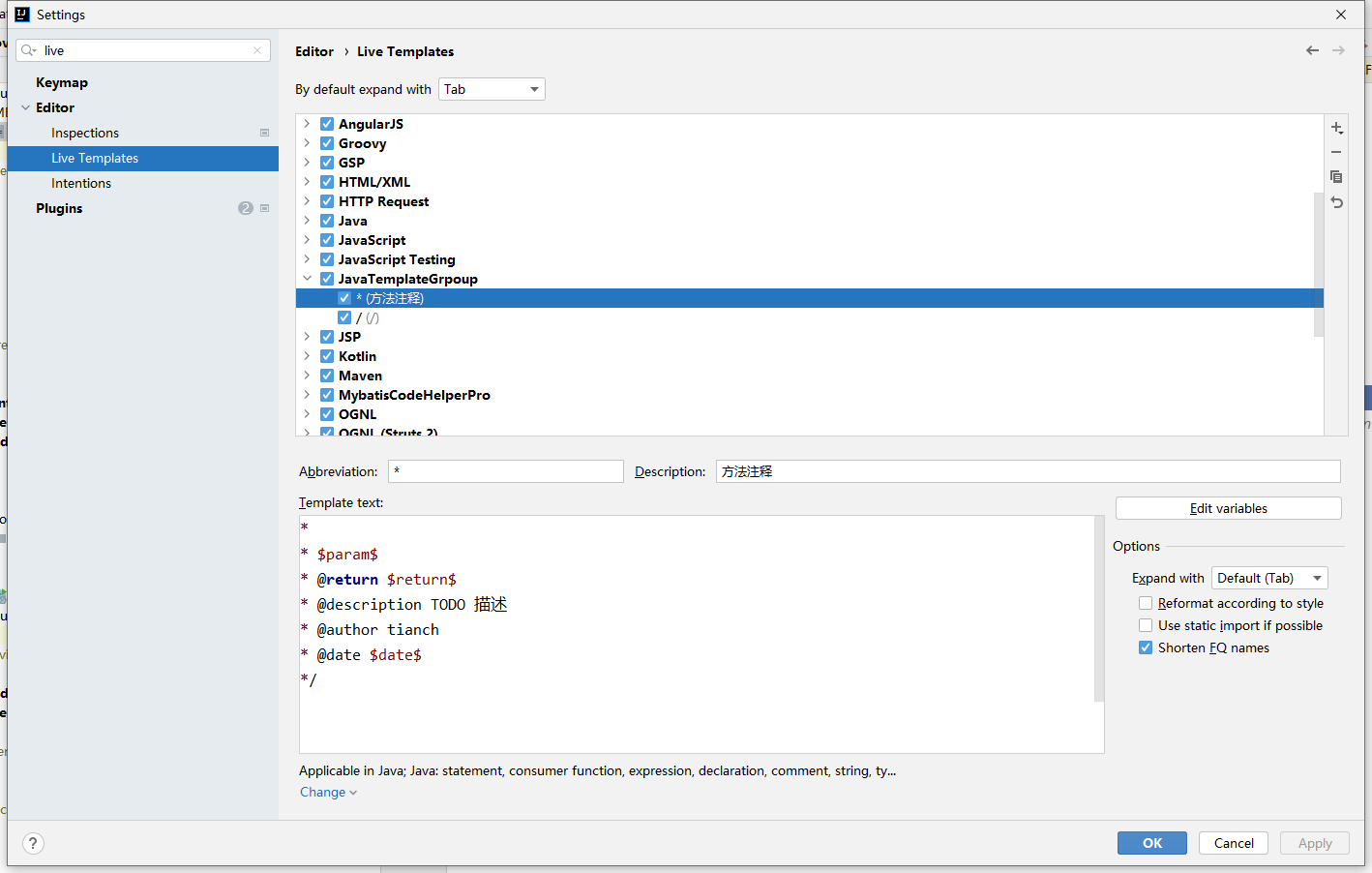
Task: Toggle the HTML/XML group checkbox
Action: click(327, 182)
